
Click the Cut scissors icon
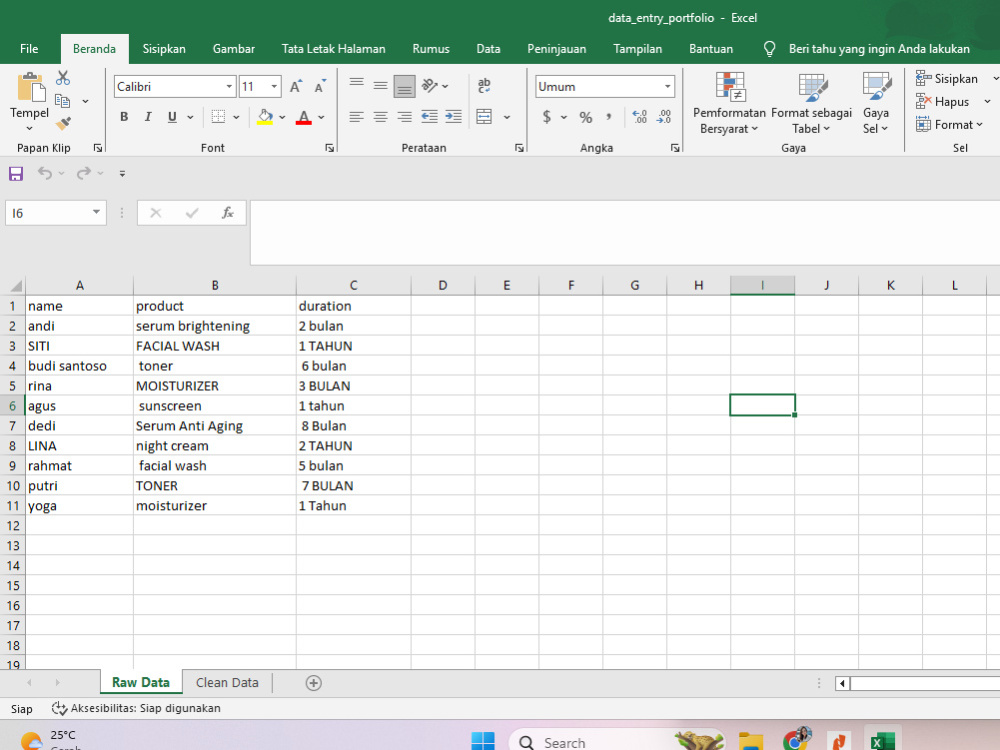[62, 78]
